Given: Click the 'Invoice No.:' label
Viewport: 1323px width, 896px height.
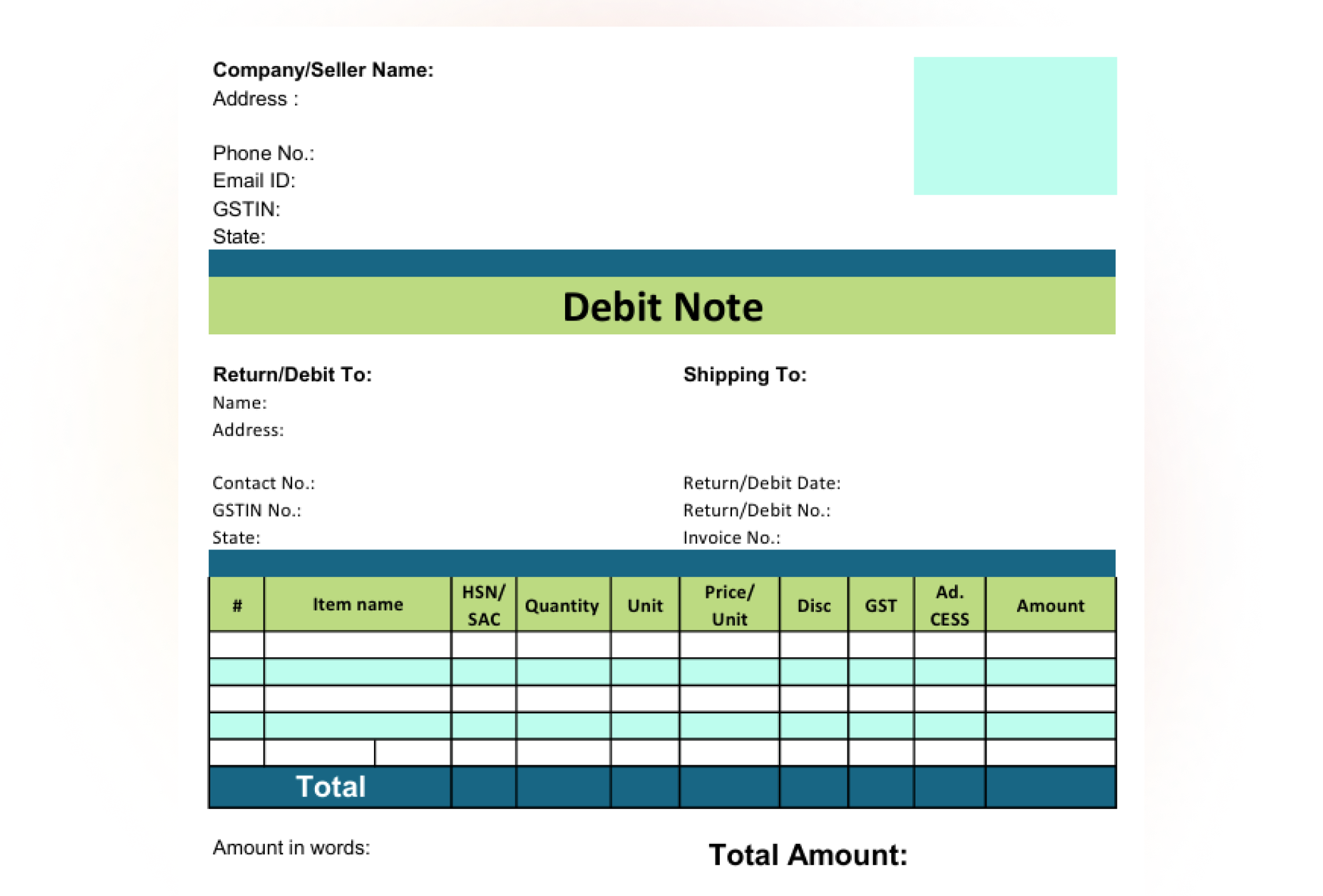Looking at the screenshot, I should [731, 537].
